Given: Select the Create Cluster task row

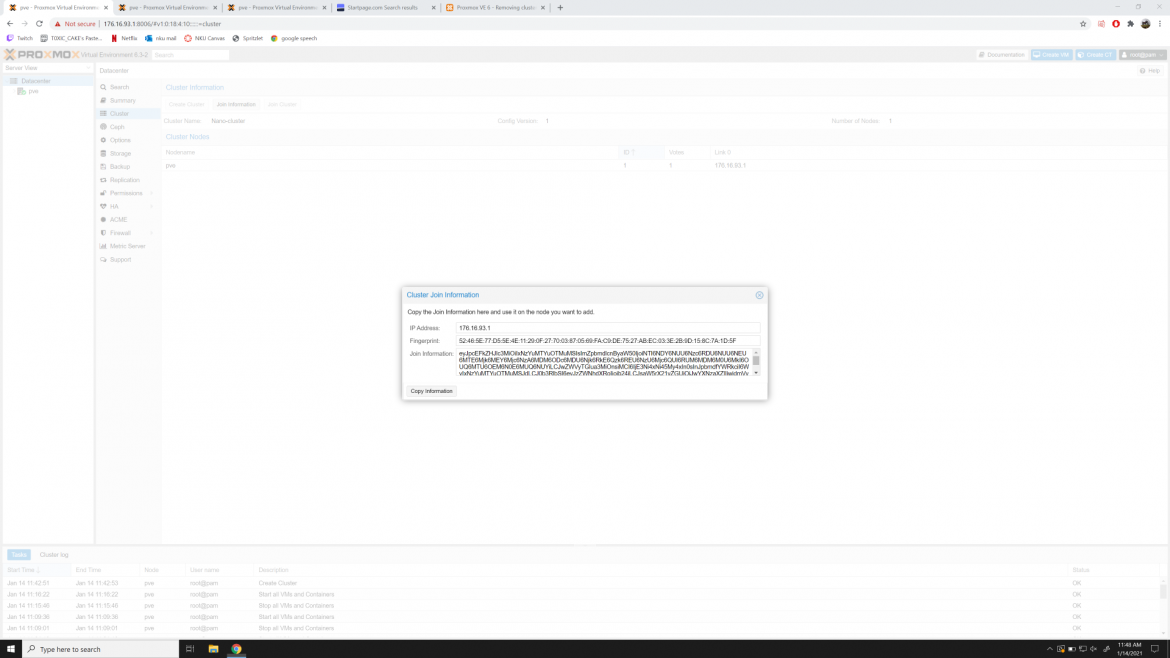Looking at the screenshot, I should tap(582, 583).
